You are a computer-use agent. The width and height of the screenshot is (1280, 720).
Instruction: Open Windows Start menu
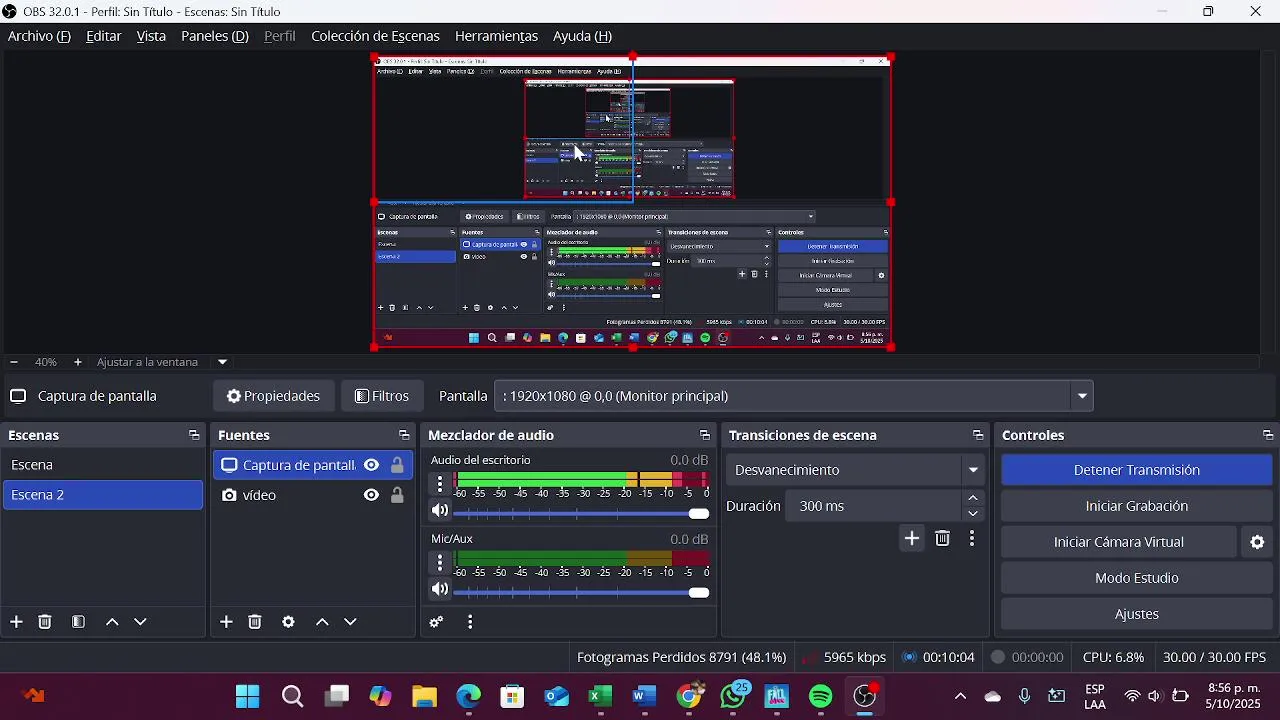point(248,697)
